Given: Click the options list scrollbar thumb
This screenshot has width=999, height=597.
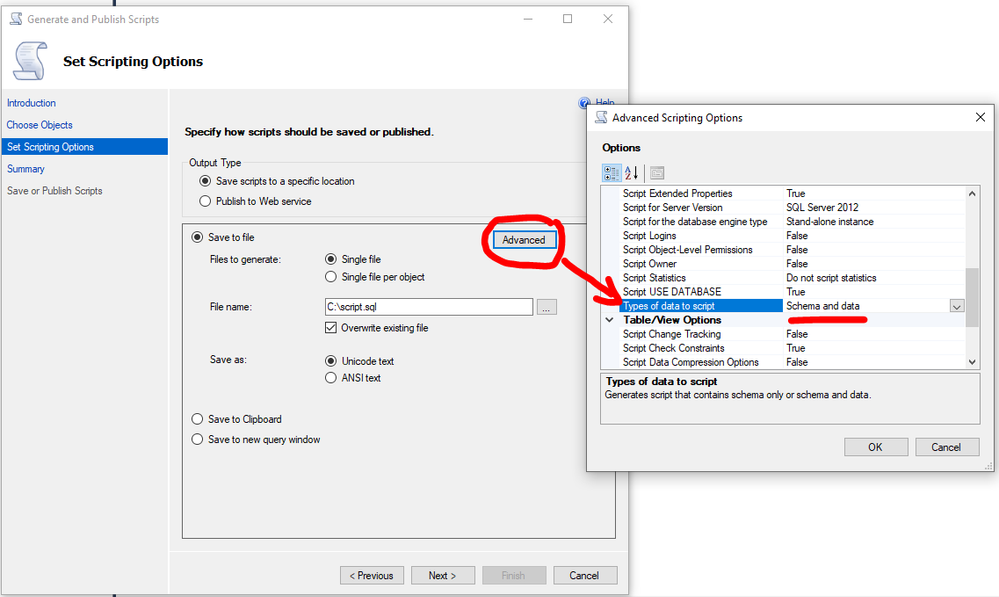Looking at the screenshot, I should [x=972, y=298].
